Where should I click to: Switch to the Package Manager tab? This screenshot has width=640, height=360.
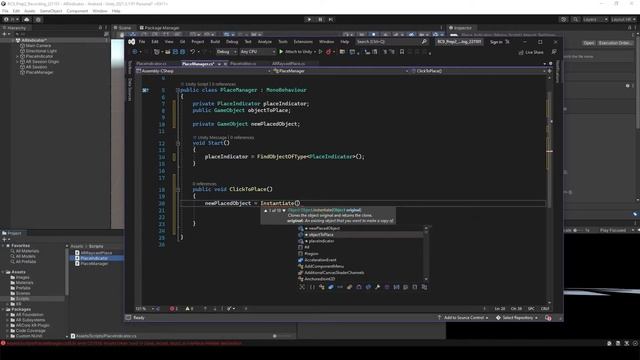[x=160, y=28]
